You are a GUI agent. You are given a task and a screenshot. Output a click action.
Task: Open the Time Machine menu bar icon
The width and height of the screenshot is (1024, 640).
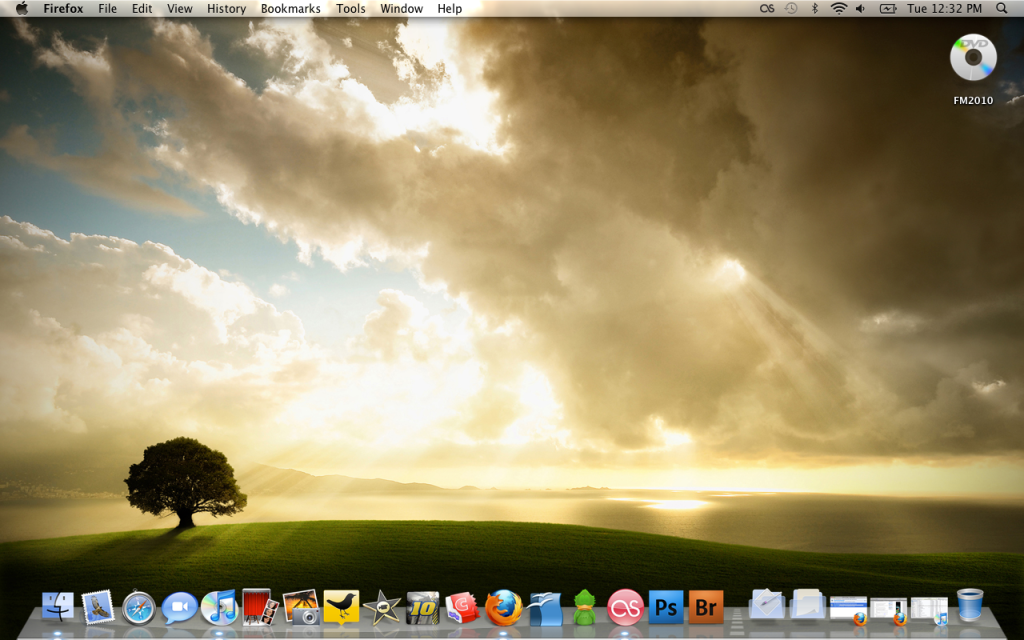click(x=791, y=8)
